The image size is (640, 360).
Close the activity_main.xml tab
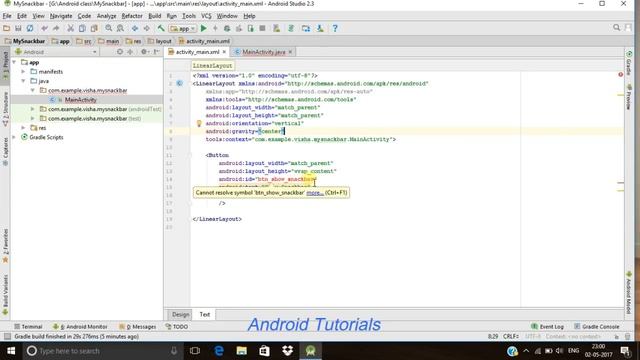224,52
